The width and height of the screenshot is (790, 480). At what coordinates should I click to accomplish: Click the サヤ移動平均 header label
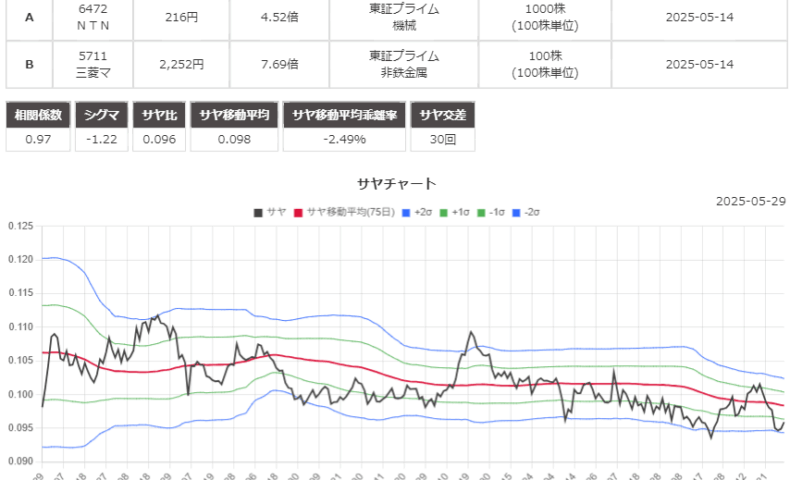click(233, 115)
